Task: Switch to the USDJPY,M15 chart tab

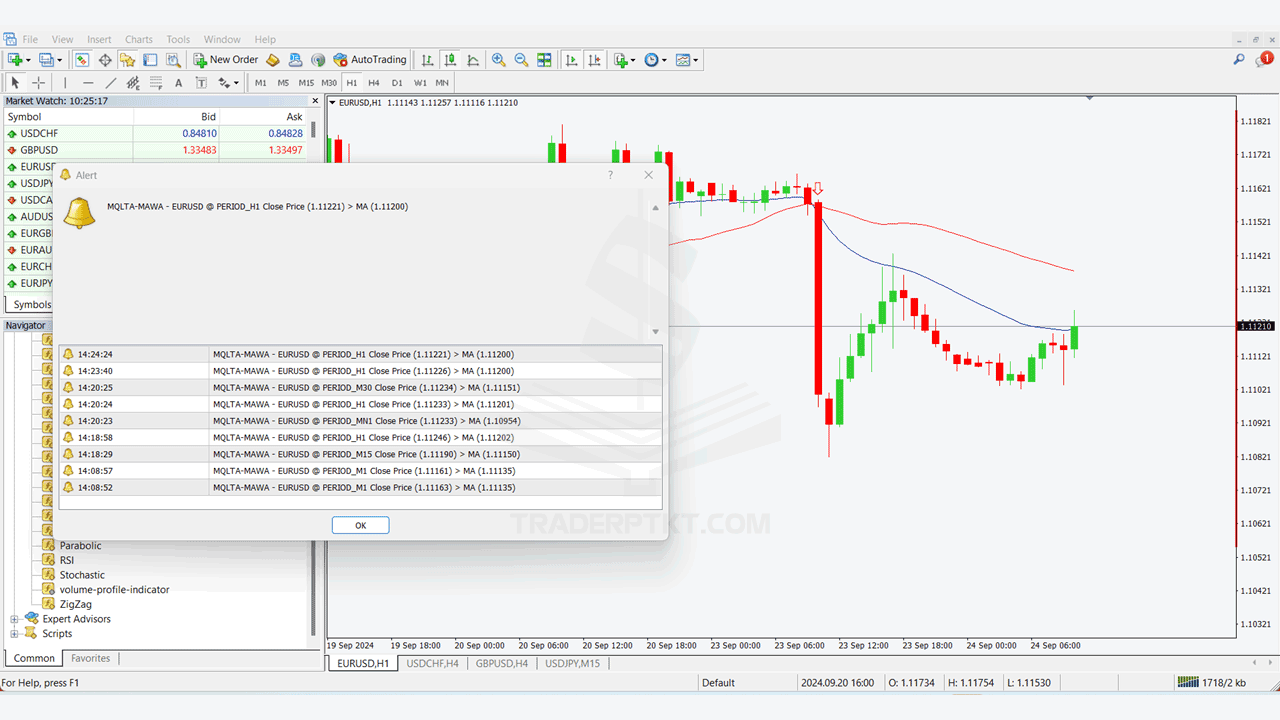Action: pos(573,663)
